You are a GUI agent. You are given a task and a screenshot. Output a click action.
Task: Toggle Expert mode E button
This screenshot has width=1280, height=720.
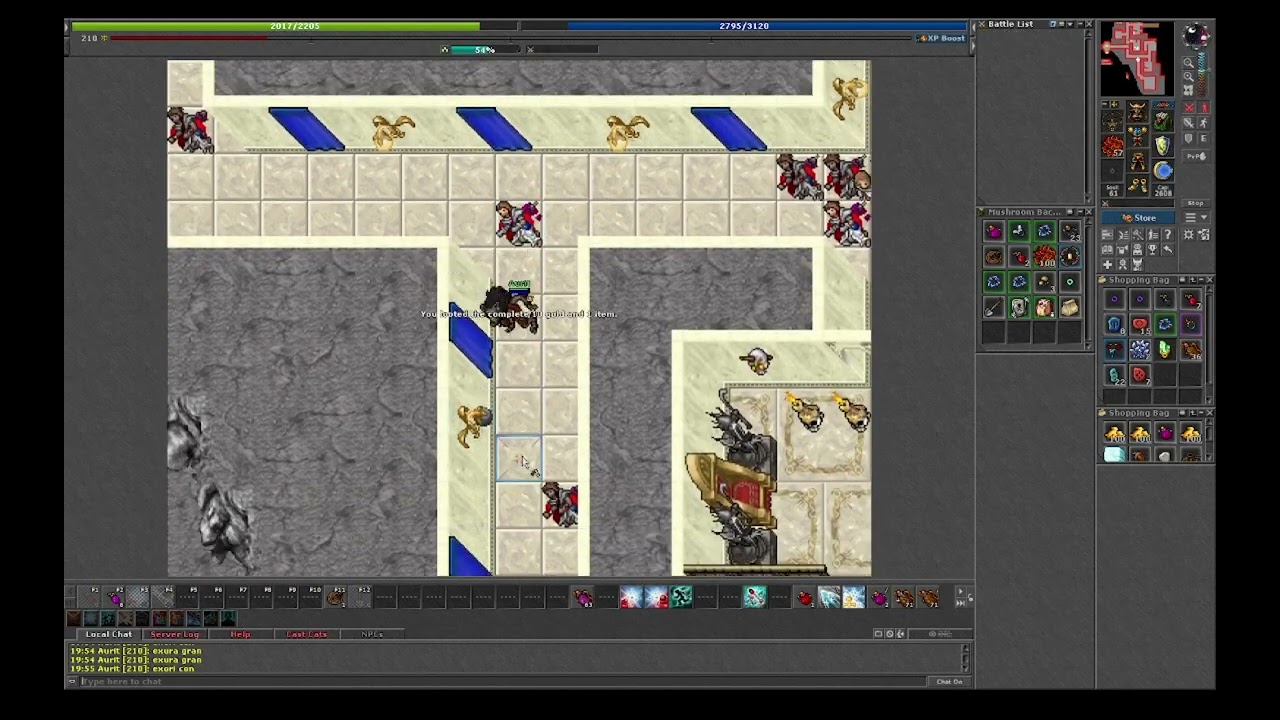coord(1204,138)
